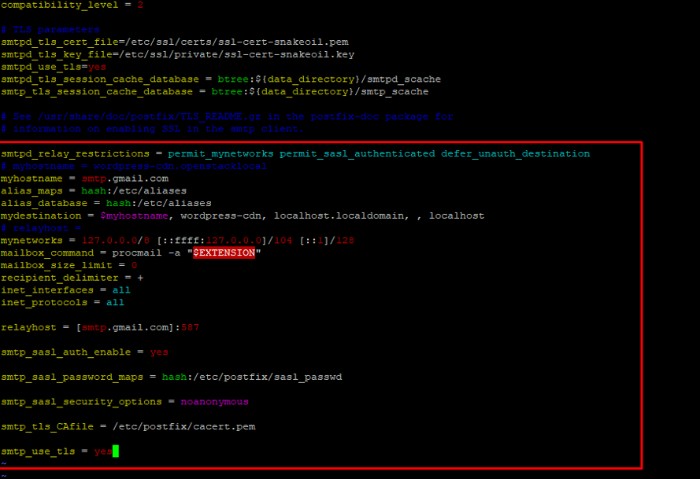Click the commented myhostname wordpress-cdn line
This screenshot has width=700, height=479.
click(133, 166)
